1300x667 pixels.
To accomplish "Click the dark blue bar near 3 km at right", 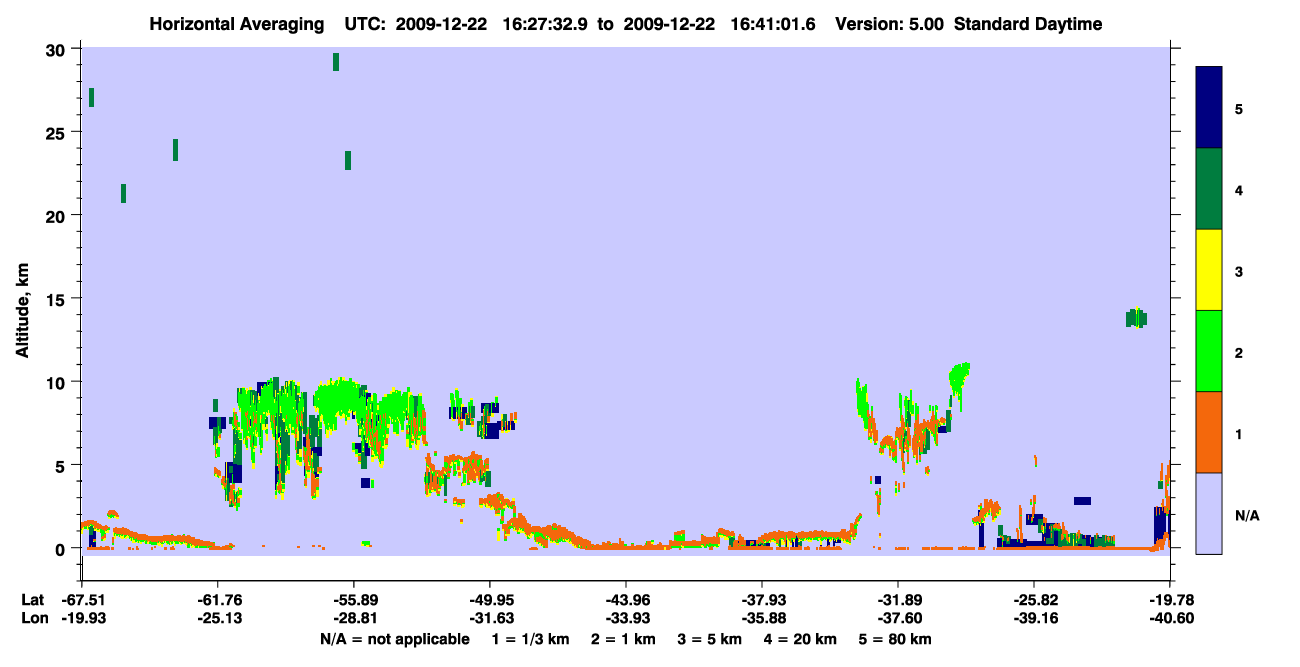I will coord(1081,501).
